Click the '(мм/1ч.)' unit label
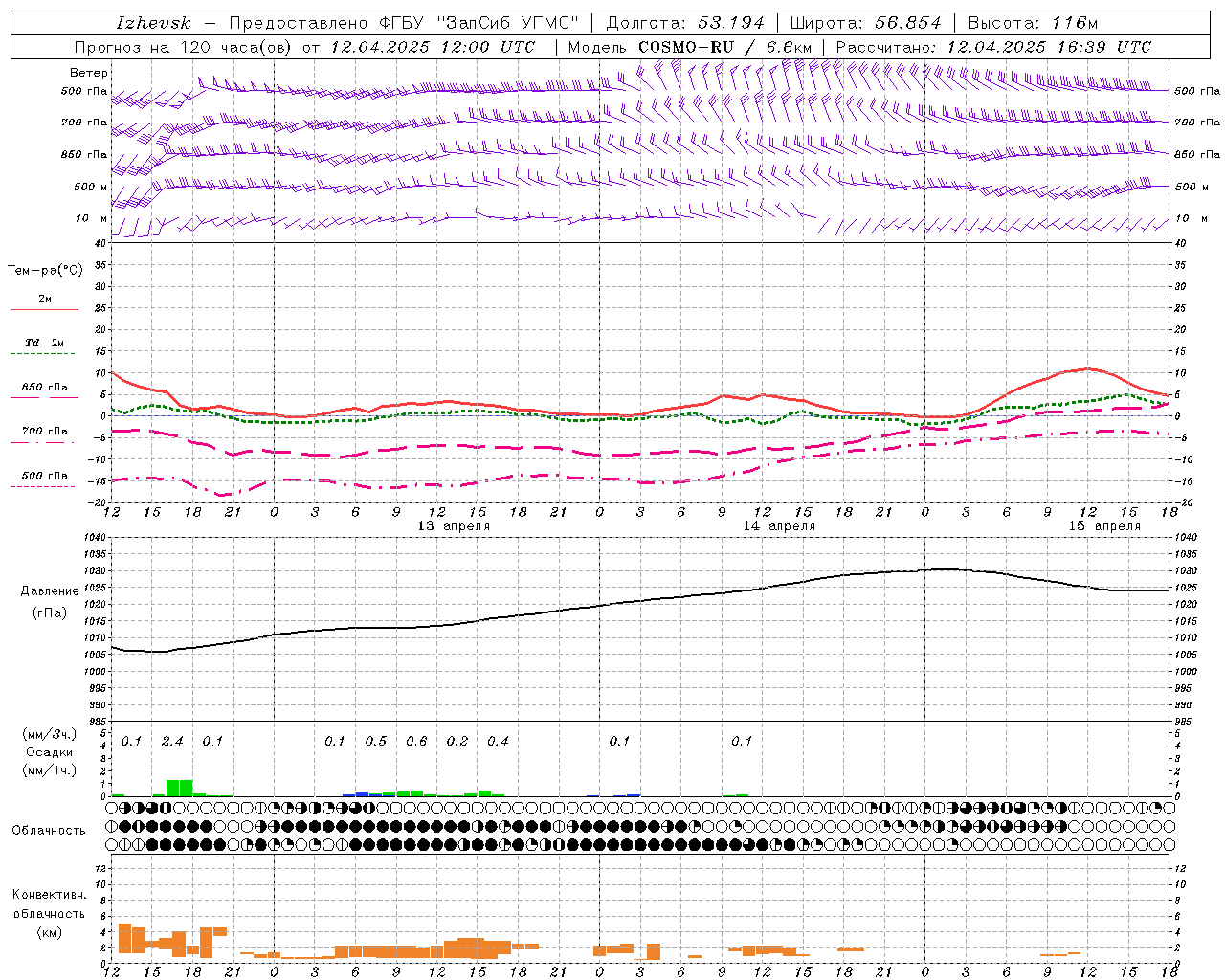The width and height of the screenshot is (1225, 980). [49, 770]
